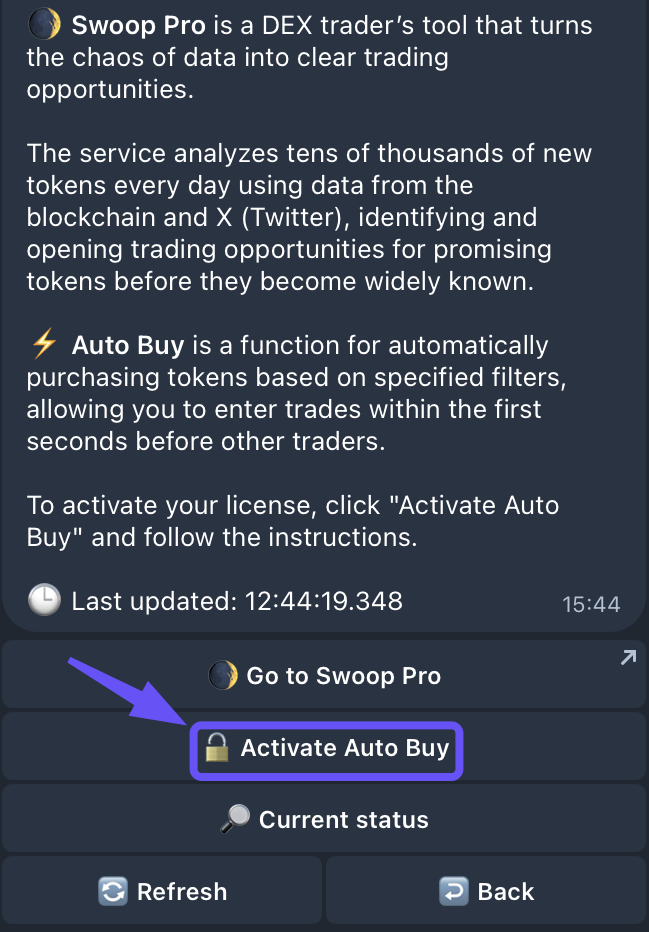
Task: Check the Current status button
Action: pos(343,820)
